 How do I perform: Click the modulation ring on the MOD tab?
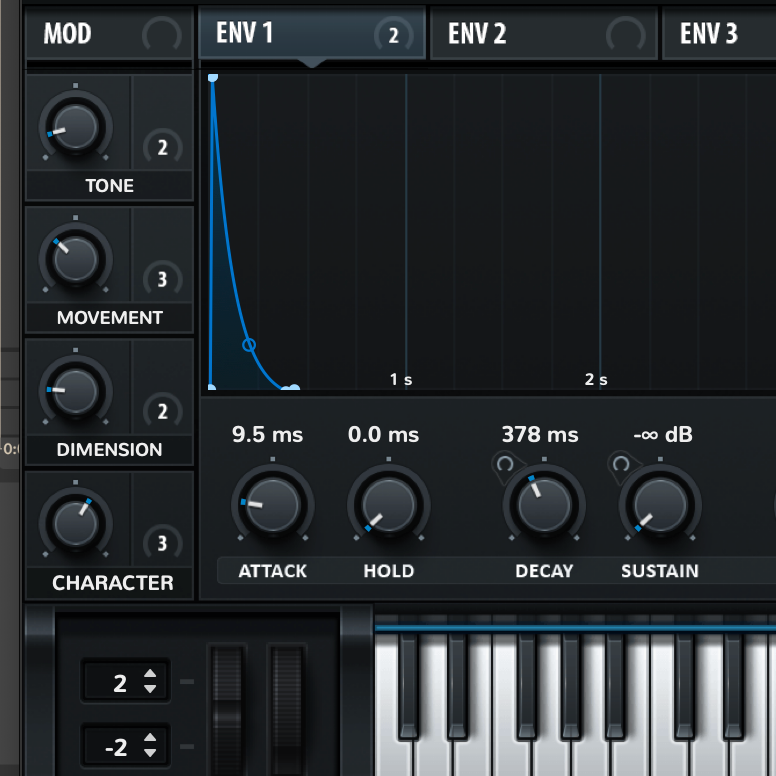[x=161, y=36]
